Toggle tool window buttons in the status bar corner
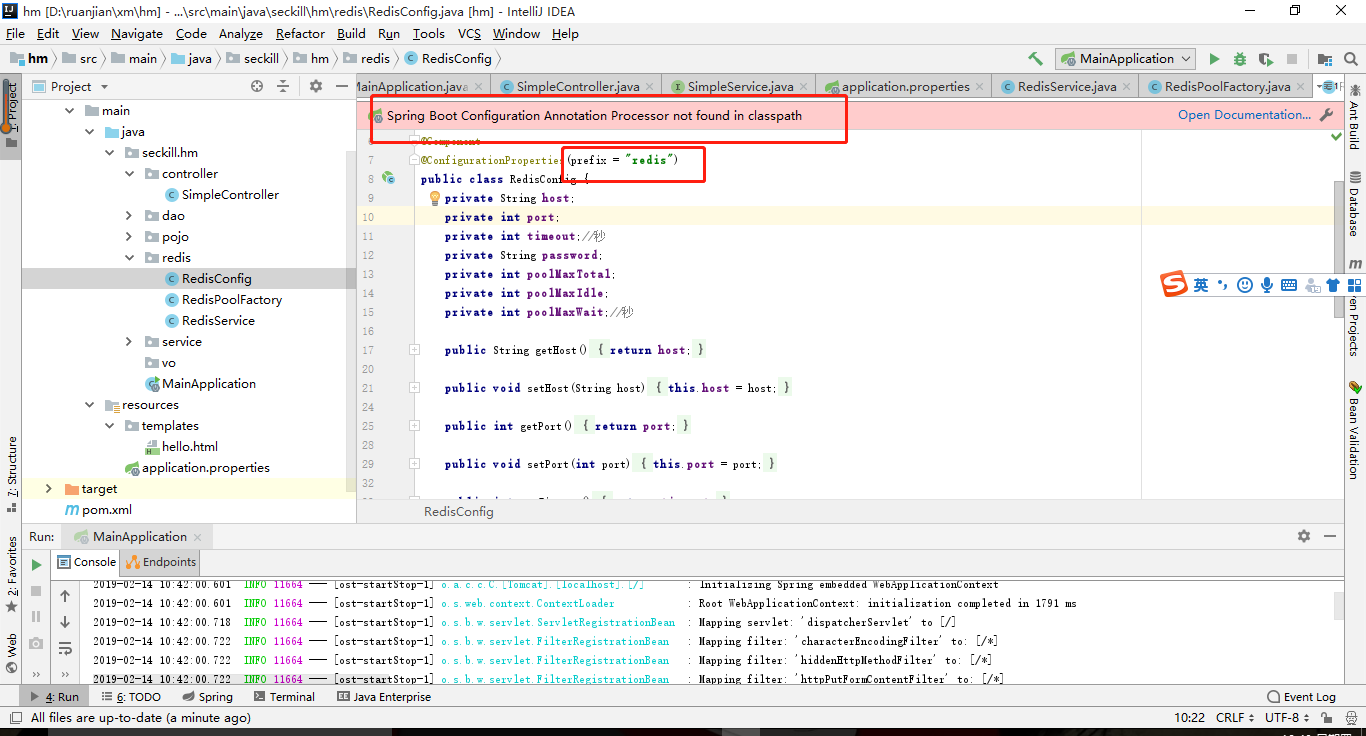Viewport: 1366px width, 736px height. (x=15, y=717)
